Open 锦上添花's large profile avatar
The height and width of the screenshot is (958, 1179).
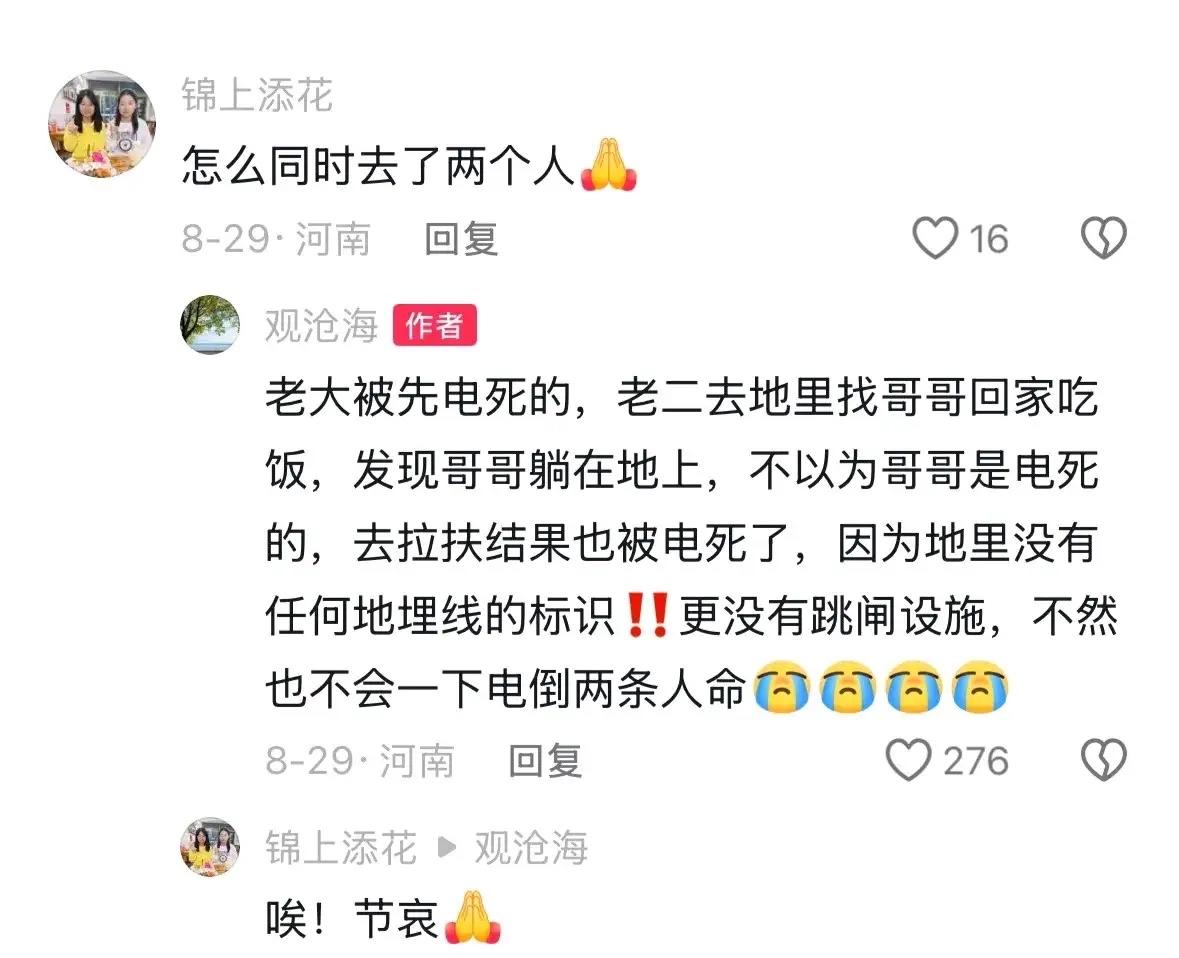(x=102, y=124)
